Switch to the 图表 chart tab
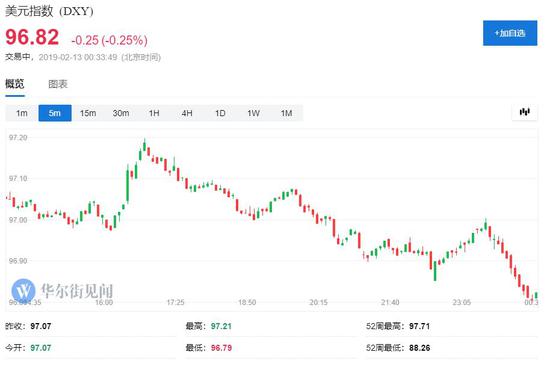 pyautogui.click(x=58, y=84)
